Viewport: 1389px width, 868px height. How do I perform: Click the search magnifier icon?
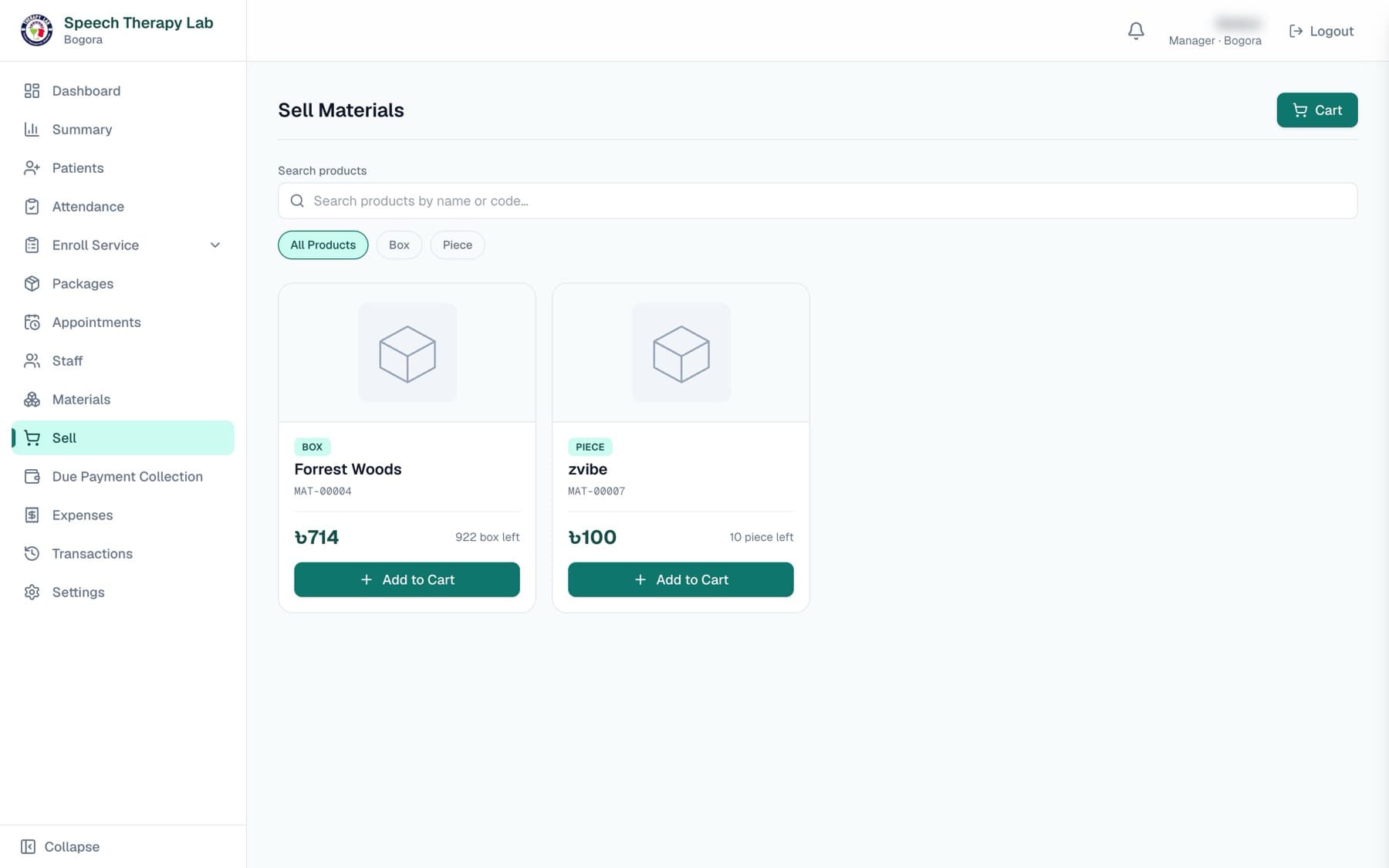pyautogui.click(x=297, y=201)
